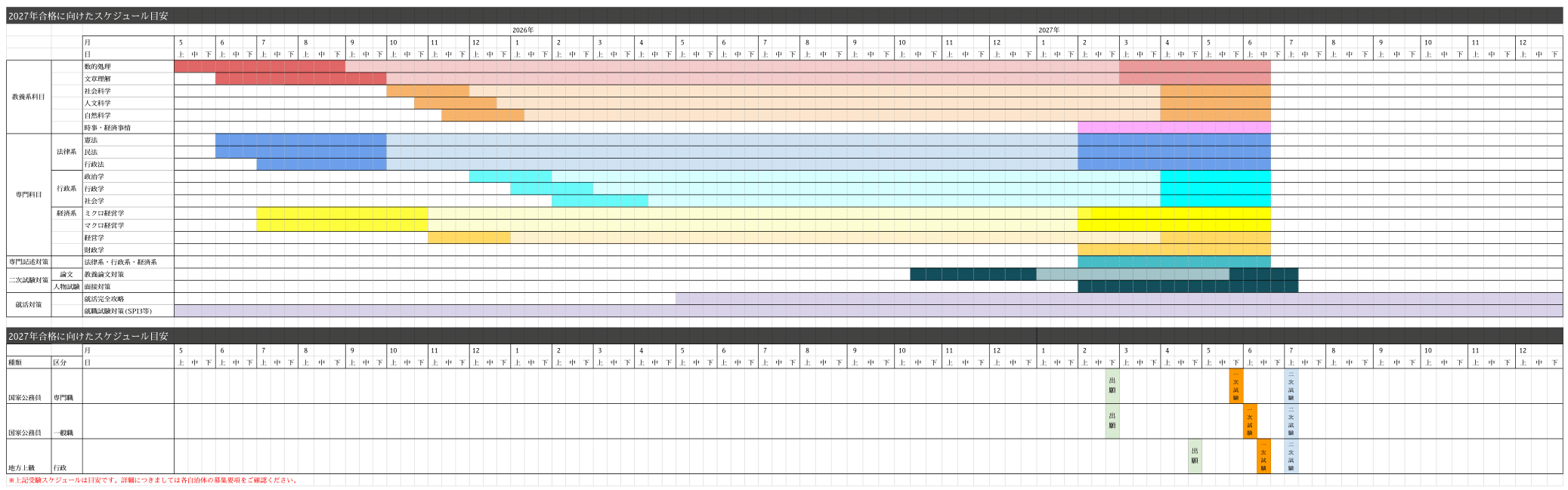Select the 2026年 year header
This screenshot has width=1568, height=490.
(523, 30)
